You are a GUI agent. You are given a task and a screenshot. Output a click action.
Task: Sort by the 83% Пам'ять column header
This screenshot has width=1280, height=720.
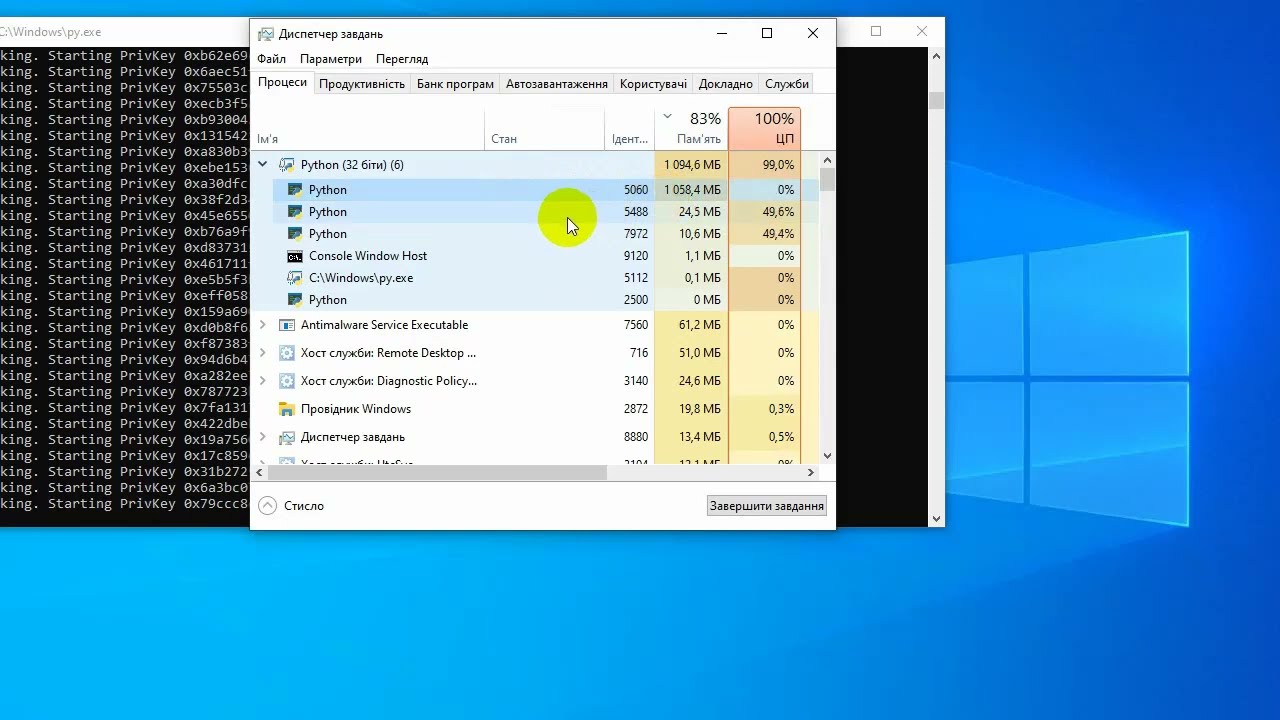(691, 128)
